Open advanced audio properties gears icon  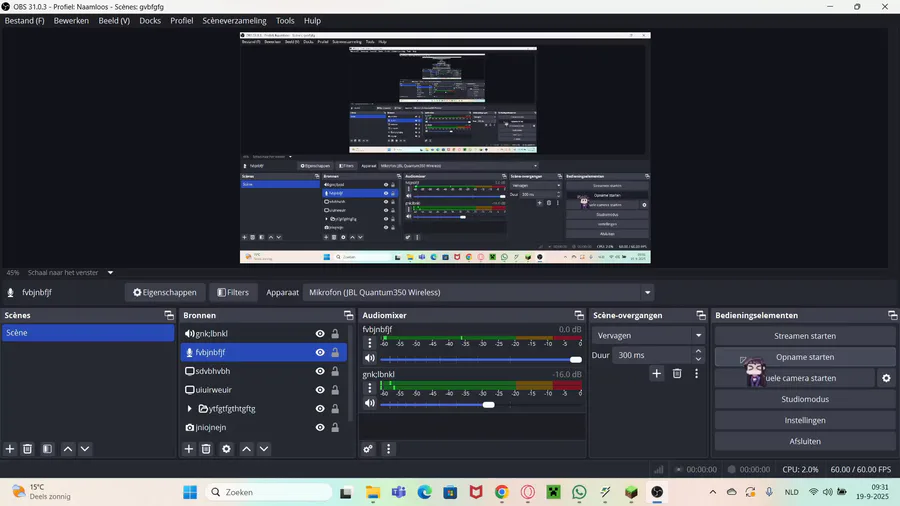coord(368,449)
